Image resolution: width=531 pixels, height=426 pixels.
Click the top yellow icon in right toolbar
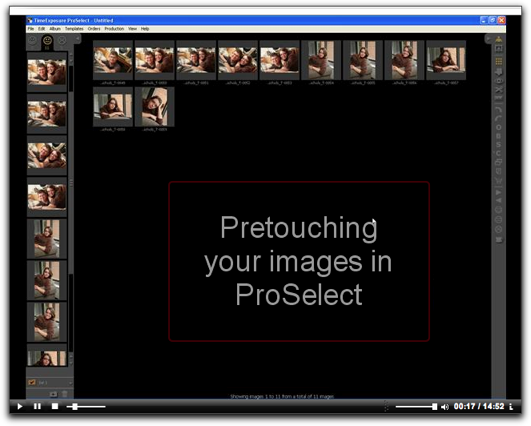pos(498,39)
